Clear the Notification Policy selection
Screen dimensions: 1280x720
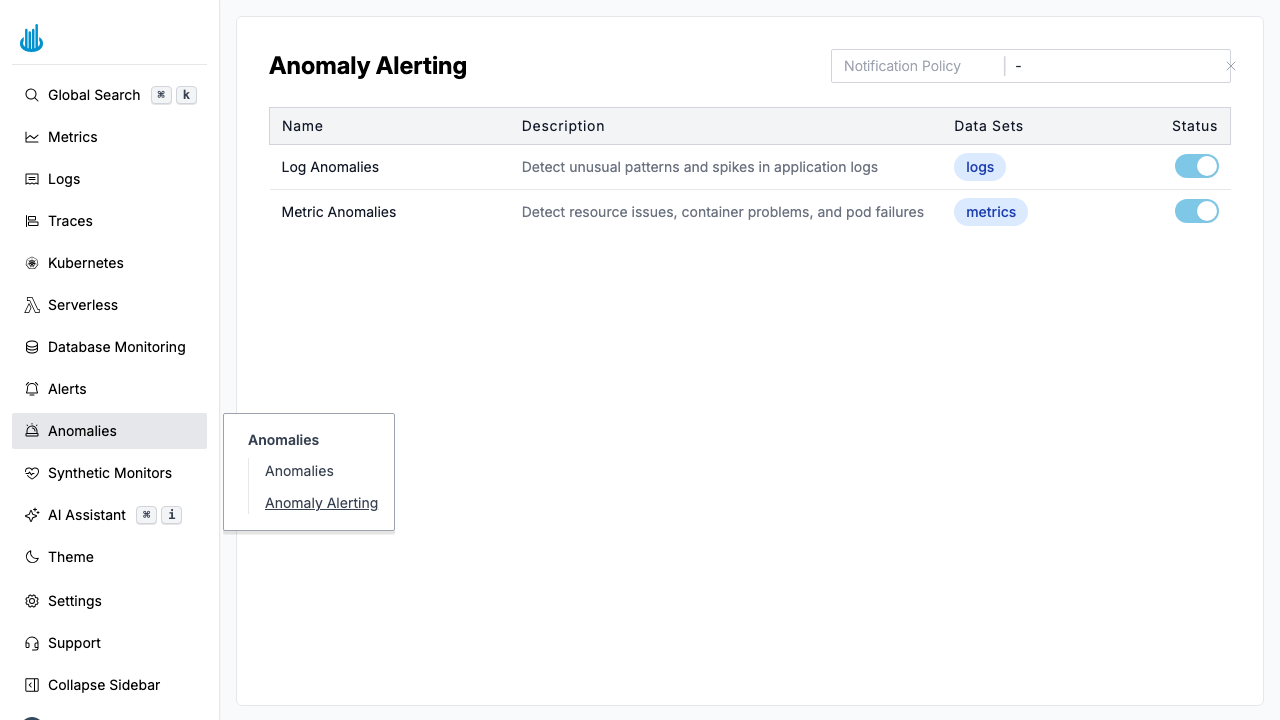[1230, 66]
